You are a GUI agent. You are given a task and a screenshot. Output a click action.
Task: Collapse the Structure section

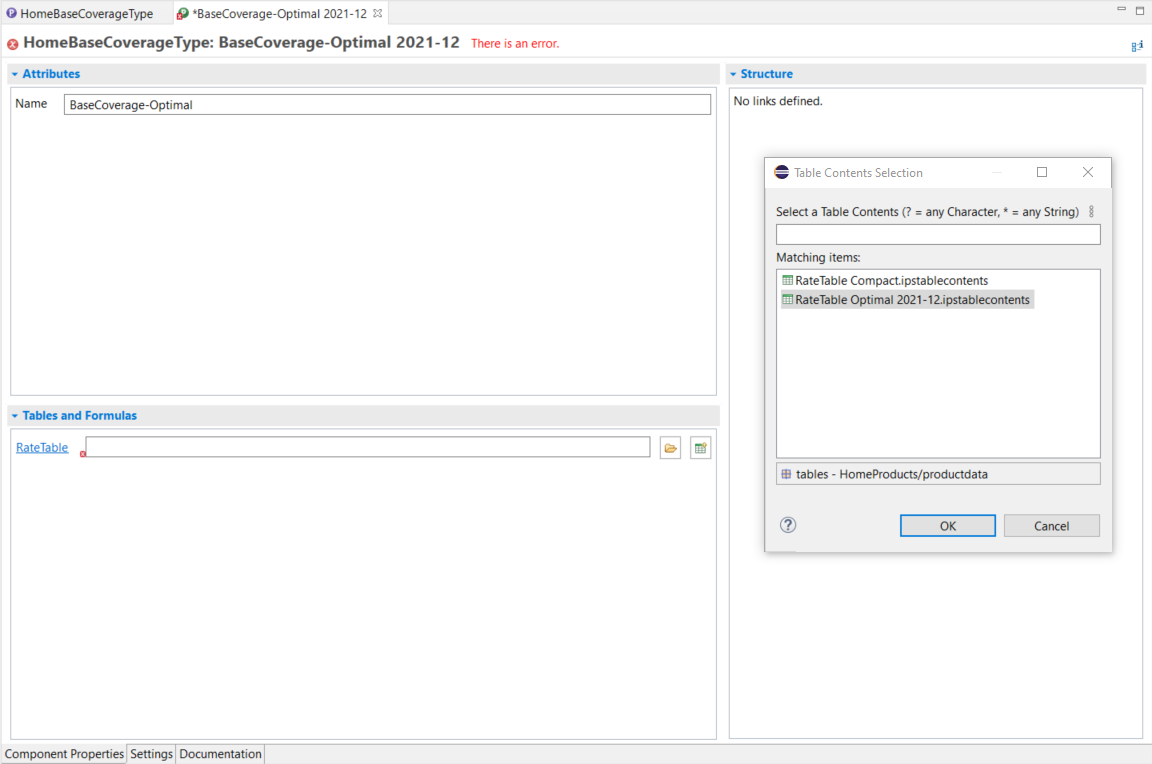[x=733, y=74]
